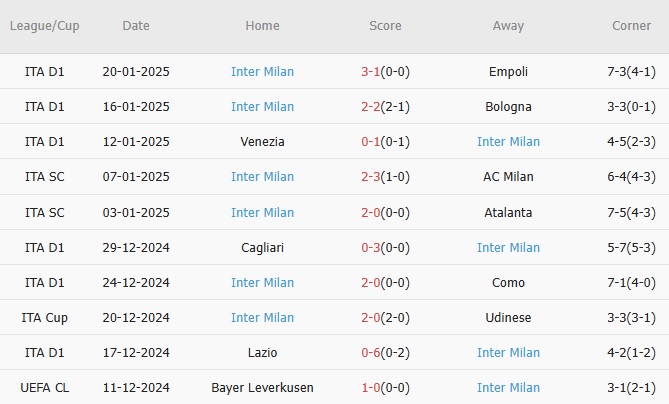This screenshot has width=669, height=404.
Task: Open the Udinese team link
Action: [x=508, y=318]
